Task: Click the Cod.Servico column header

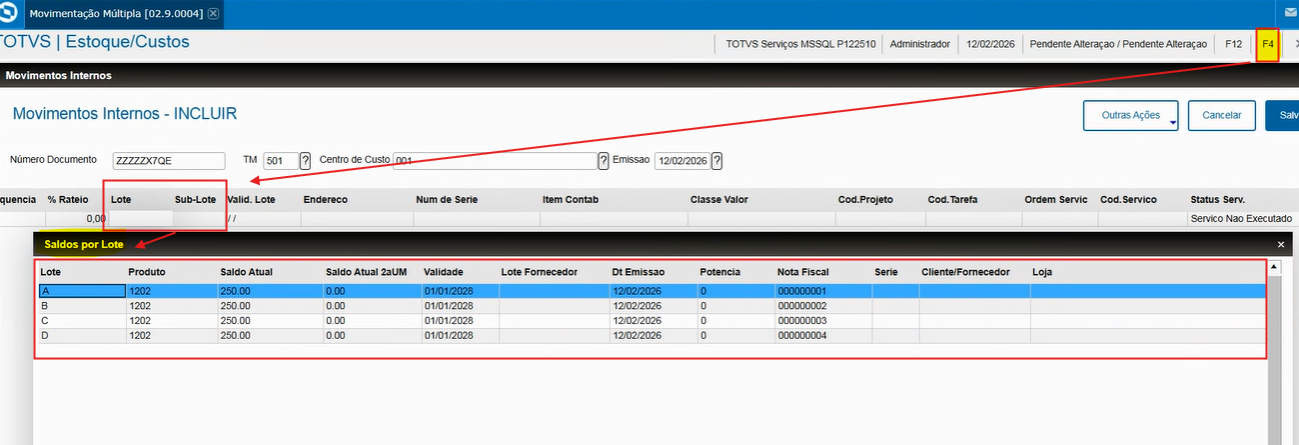Action: tap(1128, 200)
